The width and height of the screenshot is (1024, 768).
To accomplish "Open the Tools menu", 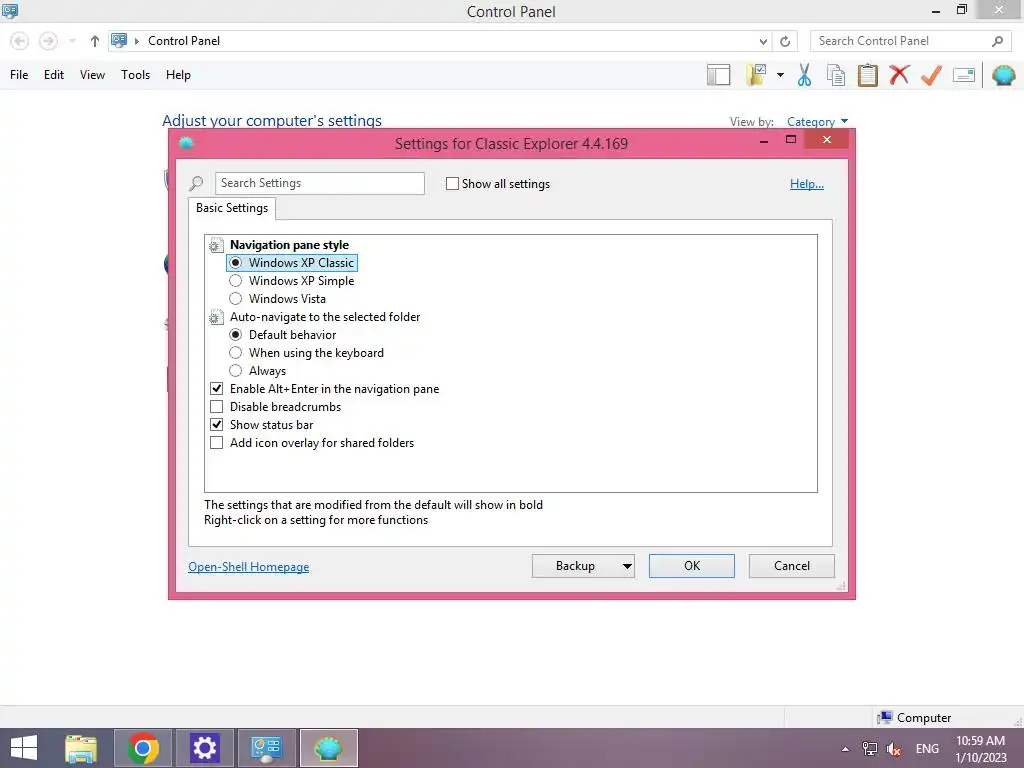I will tap(135, 75).
